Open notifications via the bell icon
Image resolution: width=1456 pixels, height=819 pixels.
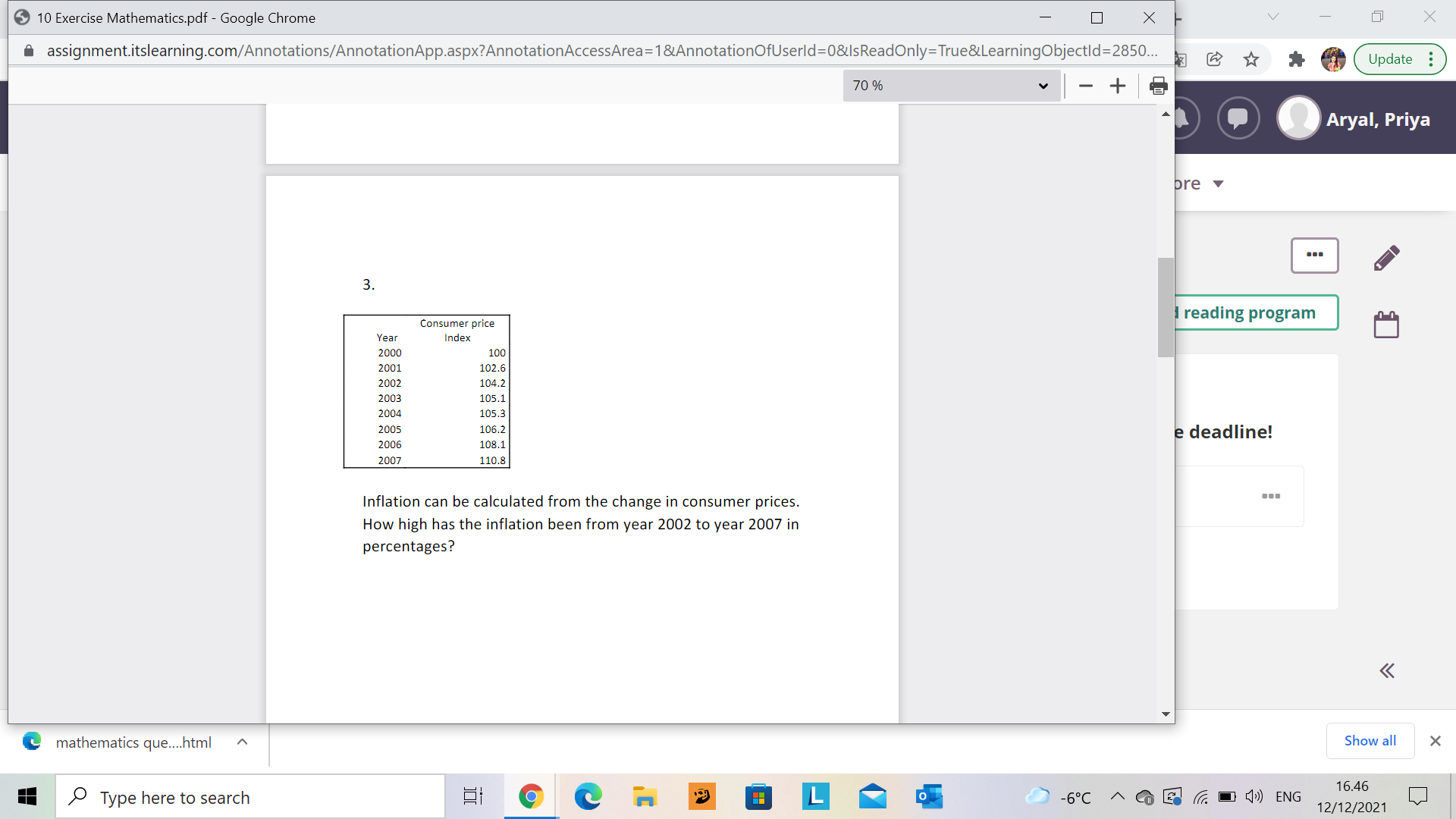click(x=1183, y=118)
